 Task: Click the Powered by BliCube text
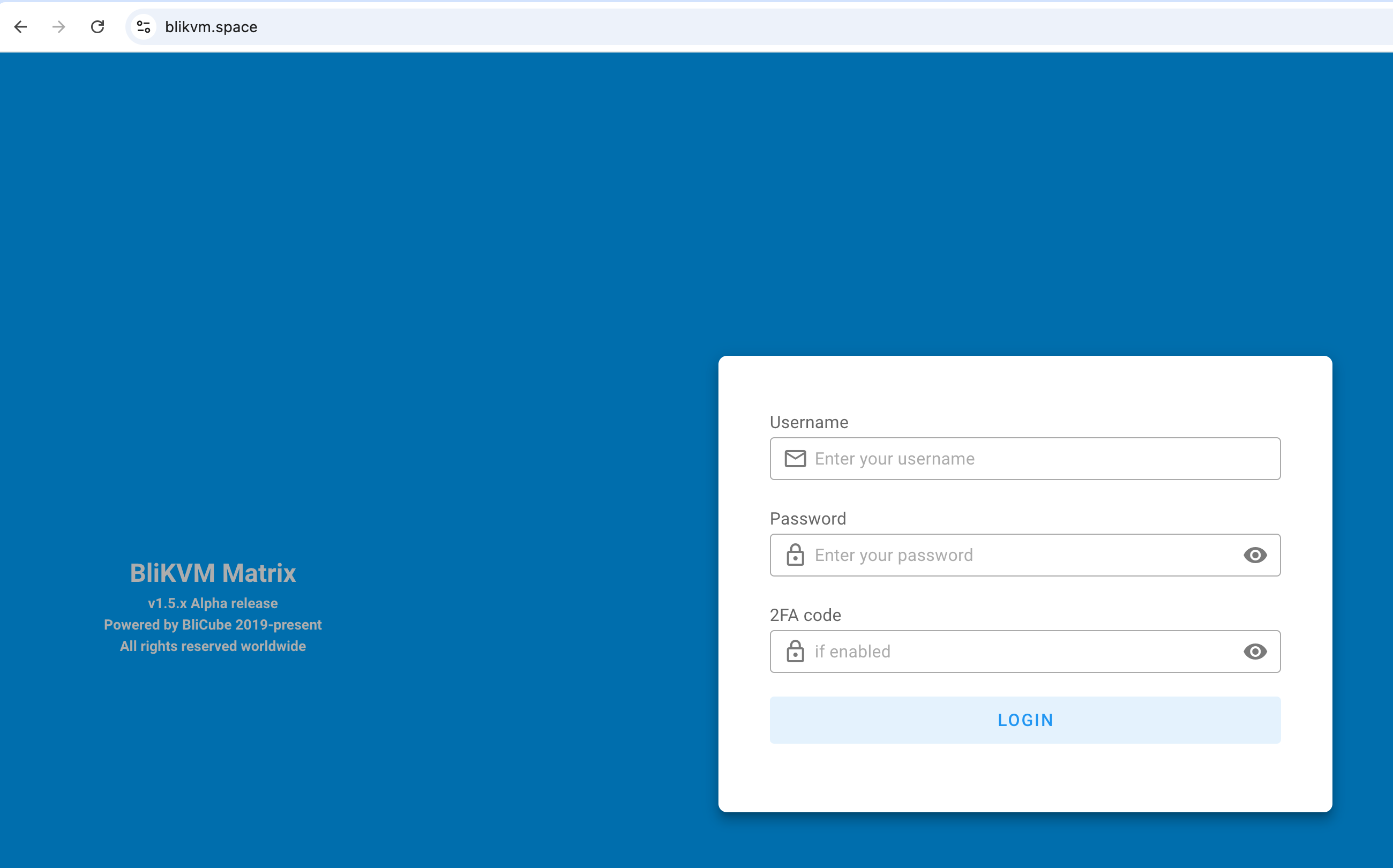[213, 625]
